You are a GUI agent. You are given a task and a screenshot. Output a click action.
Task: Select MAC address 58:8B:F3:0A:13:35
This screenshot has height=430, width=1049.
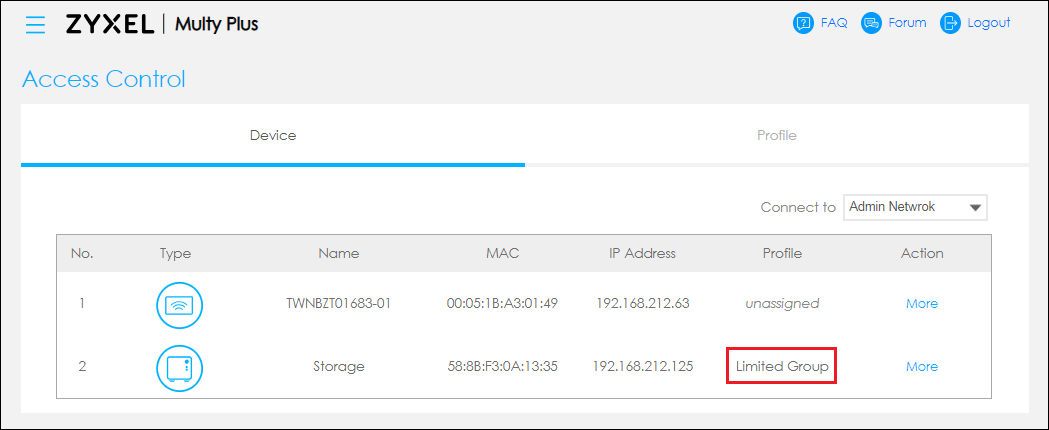(x=502, y=366)
